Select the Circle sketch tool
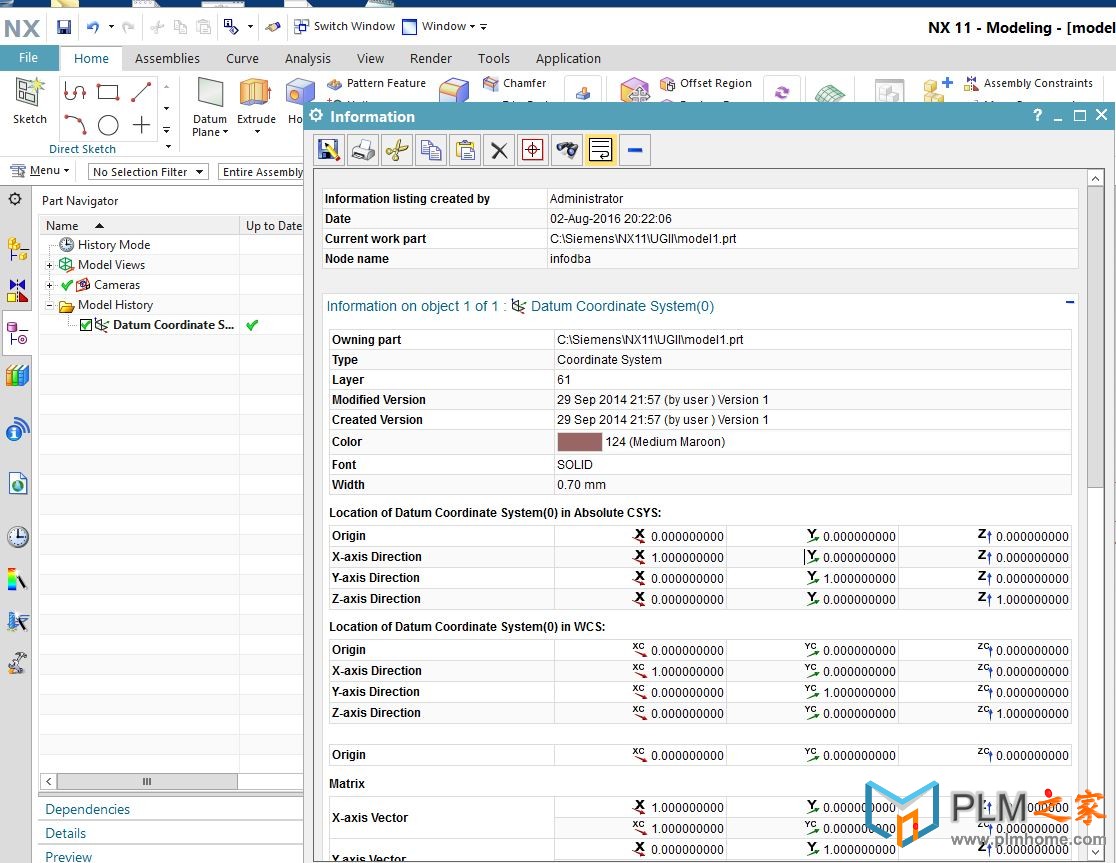 tap(108, 125)
